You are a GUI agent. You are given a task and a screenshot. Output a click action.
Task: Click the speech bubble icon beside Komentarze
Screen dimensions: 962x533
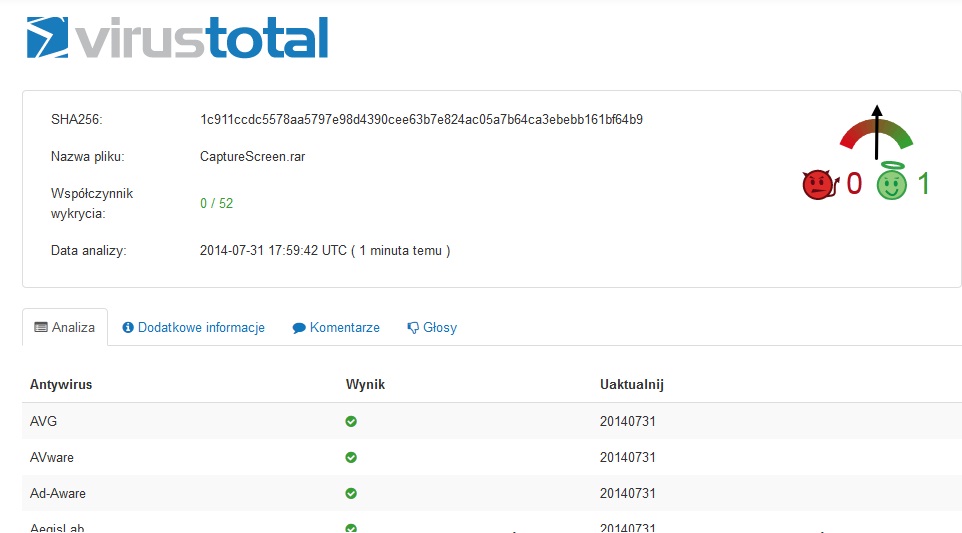(299, 328)
